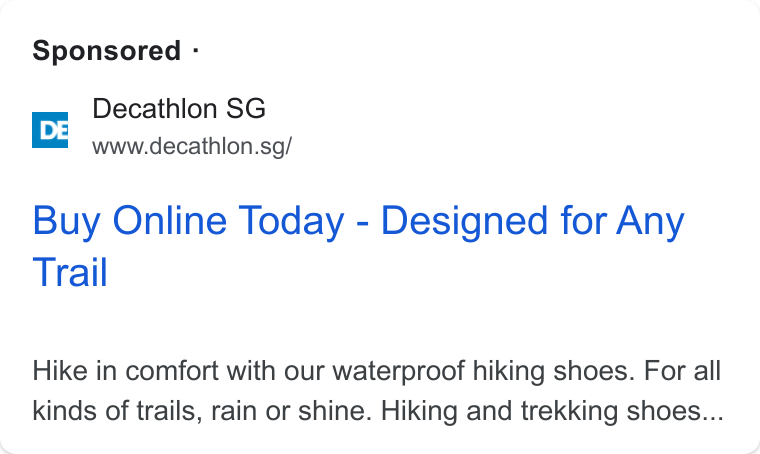Click the dot after 'Sponsored'
The width and height of the screenshot is (760, 454).
[x=195, y=50]
